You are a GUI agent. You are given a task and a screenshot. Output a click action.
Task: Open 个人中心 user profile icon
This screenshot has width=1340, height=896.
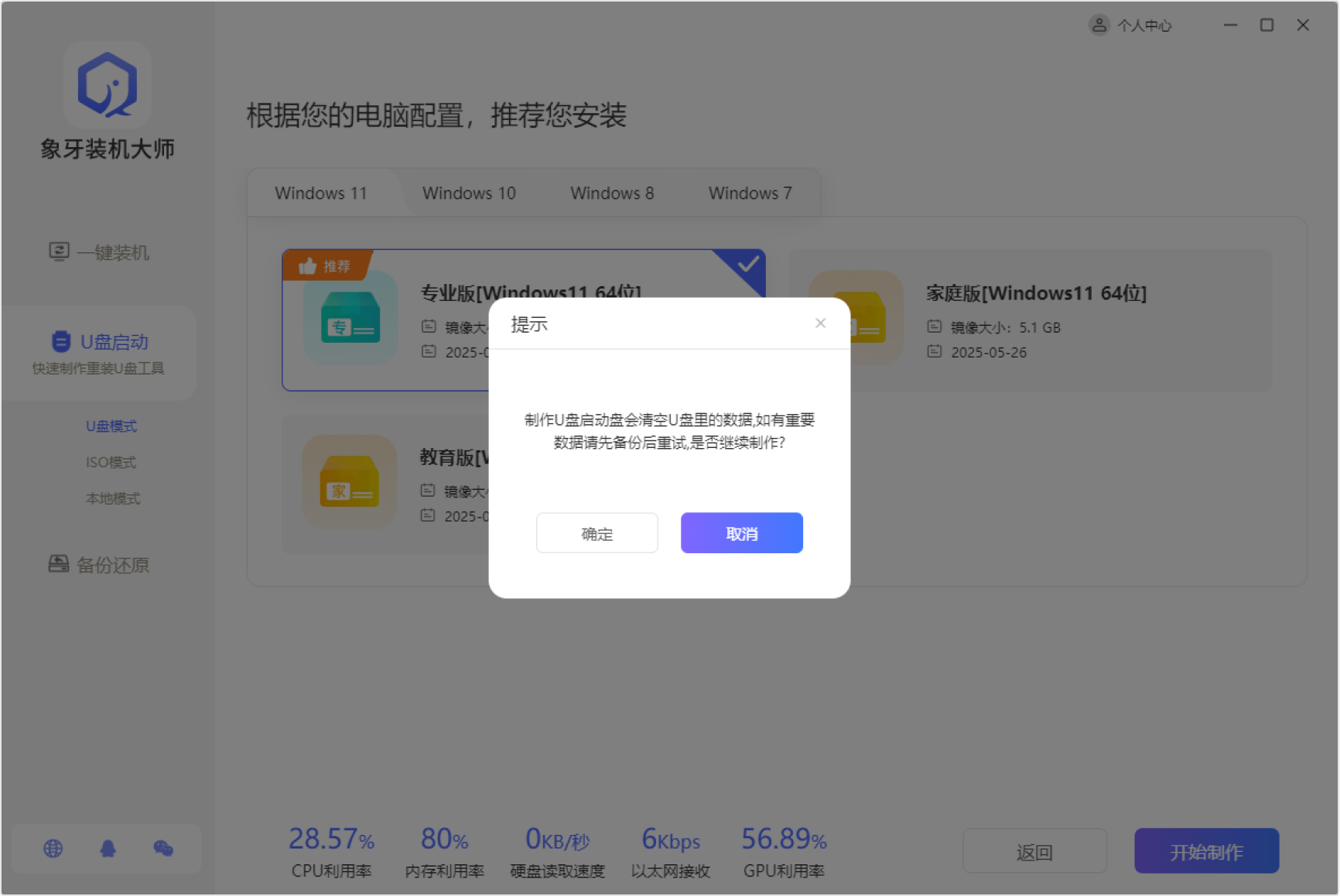(1099, 26)
